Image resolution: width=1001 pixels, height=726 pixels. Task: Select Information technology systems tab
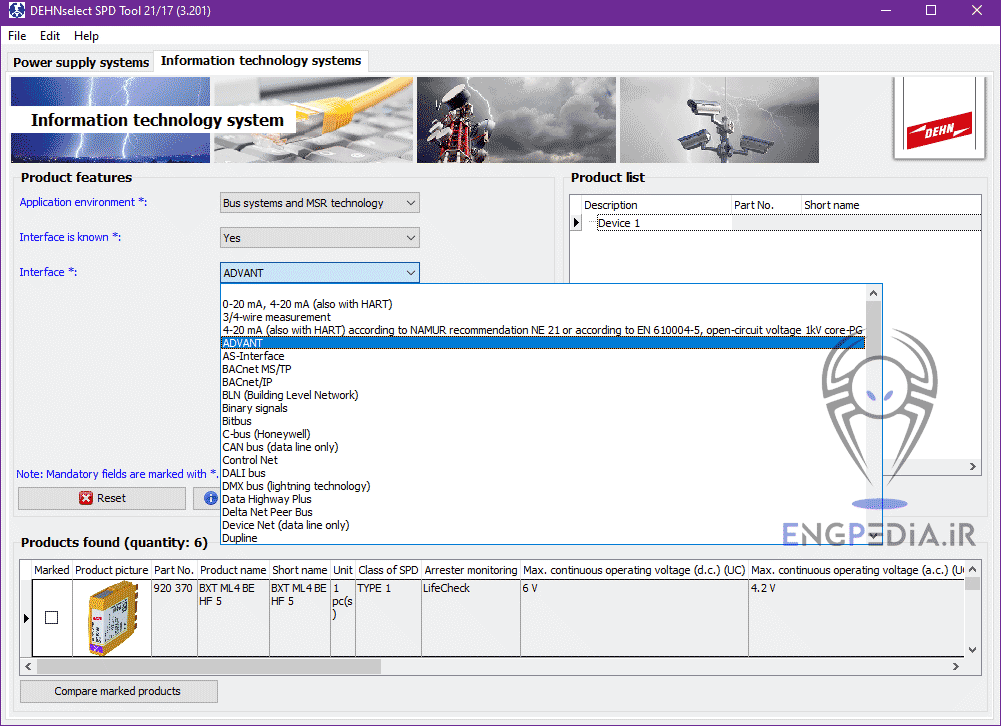[260, 61]
